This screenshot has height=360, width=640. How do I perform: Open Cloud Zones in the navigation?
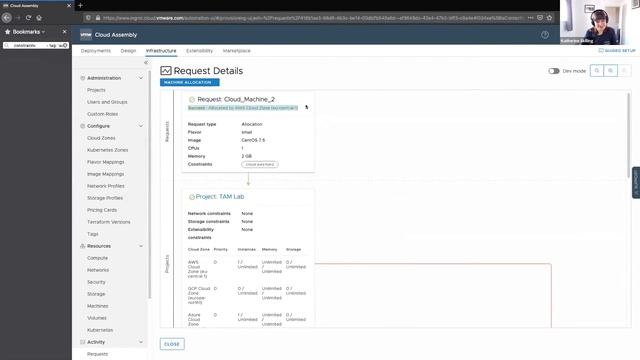tap(101, 138)
